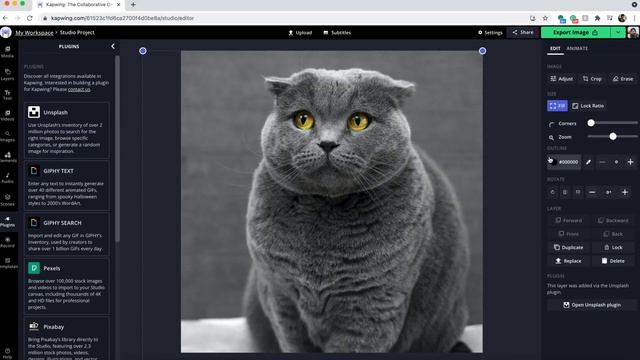Viewport: 640px width, 360px height.
Task: Select the Erase tool
Action: pyautogui.click(x=623, y=79)
